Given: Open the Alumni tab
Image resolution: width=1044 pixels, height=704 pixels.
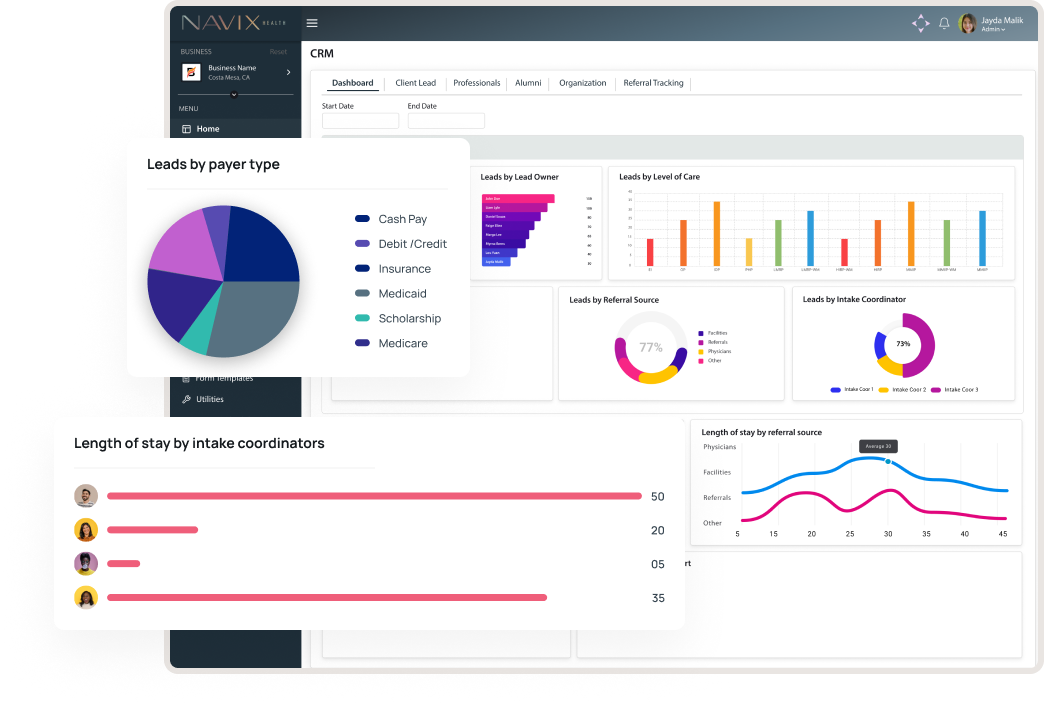Looking at the screenshot, I should [528, 83].
